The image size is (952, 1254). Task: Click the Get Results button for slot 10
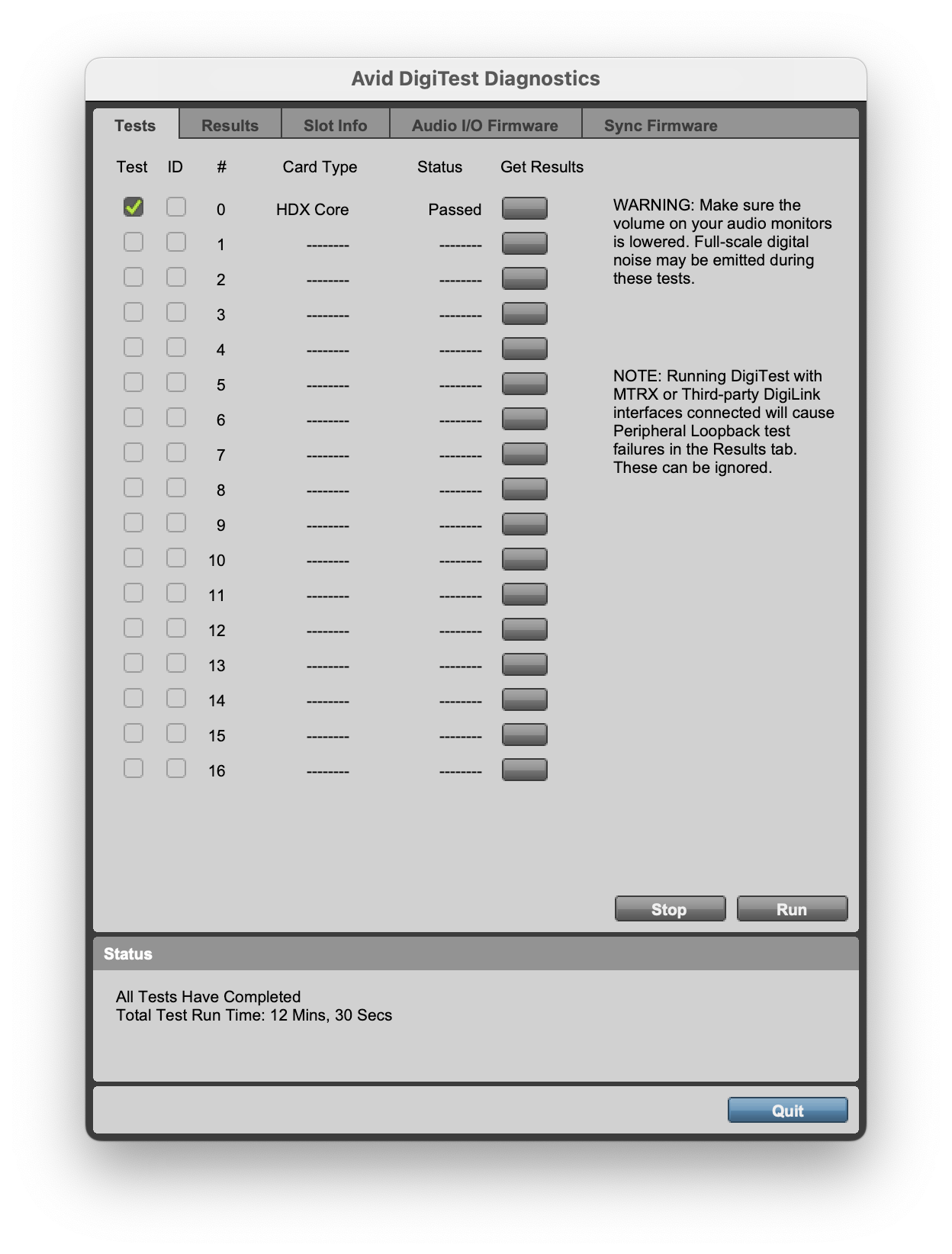tap(525, 559)
